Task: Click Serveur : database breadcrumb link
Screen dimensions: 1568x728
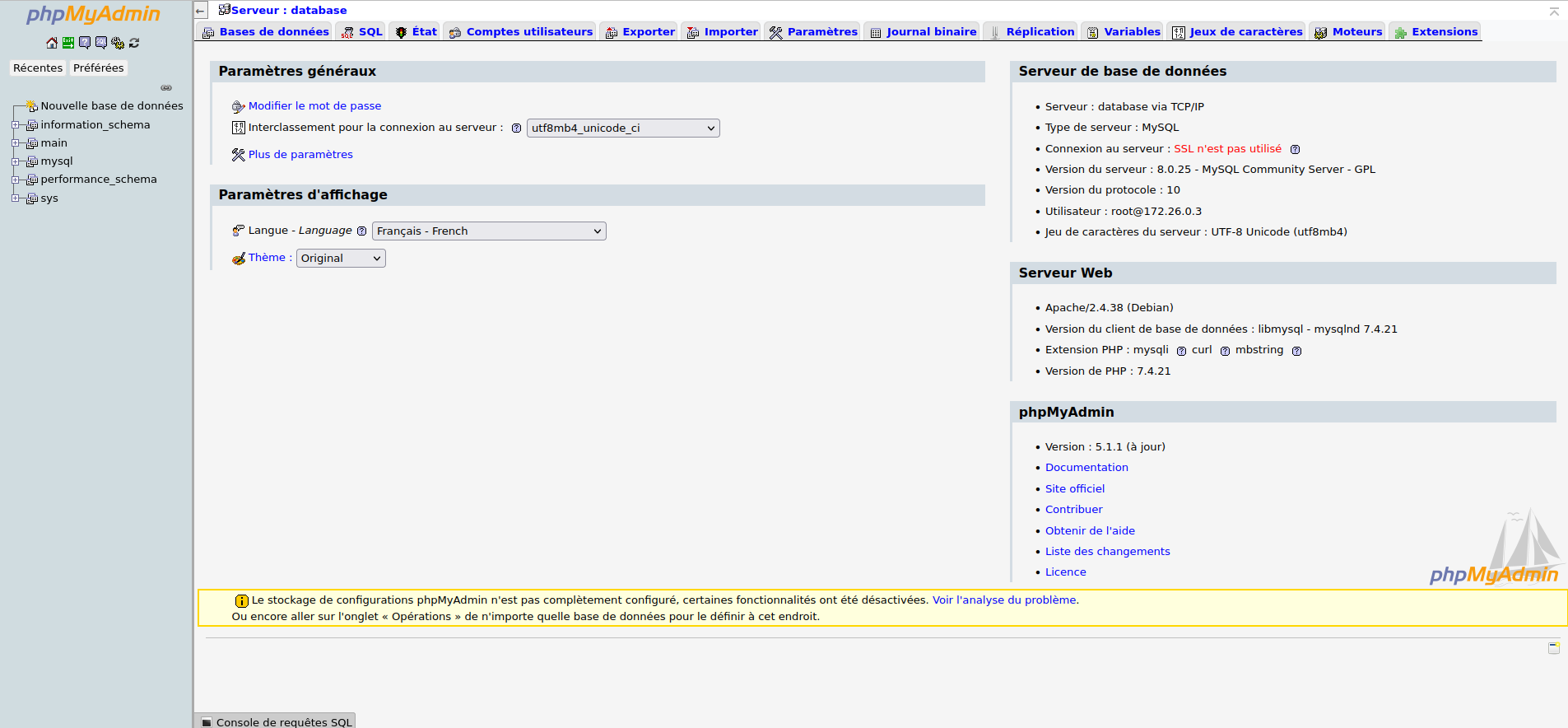Action: pos(289,11)
